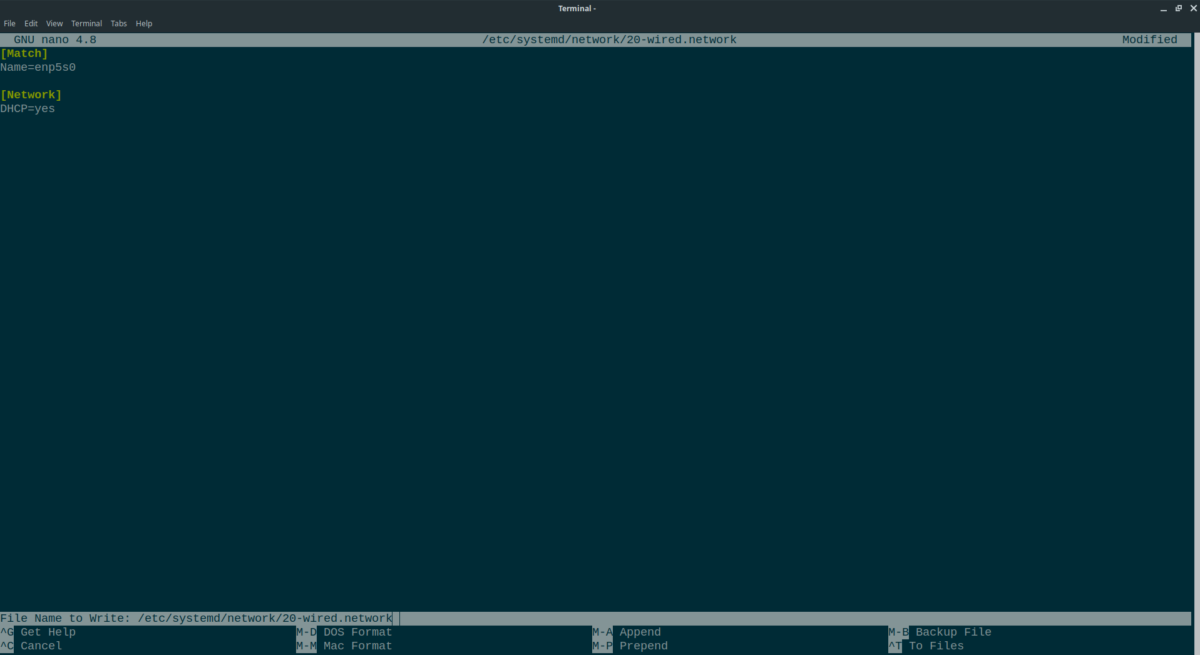Click the M-B Backup File shortcut
1200x655 pixels.
[x=940, y=632]
